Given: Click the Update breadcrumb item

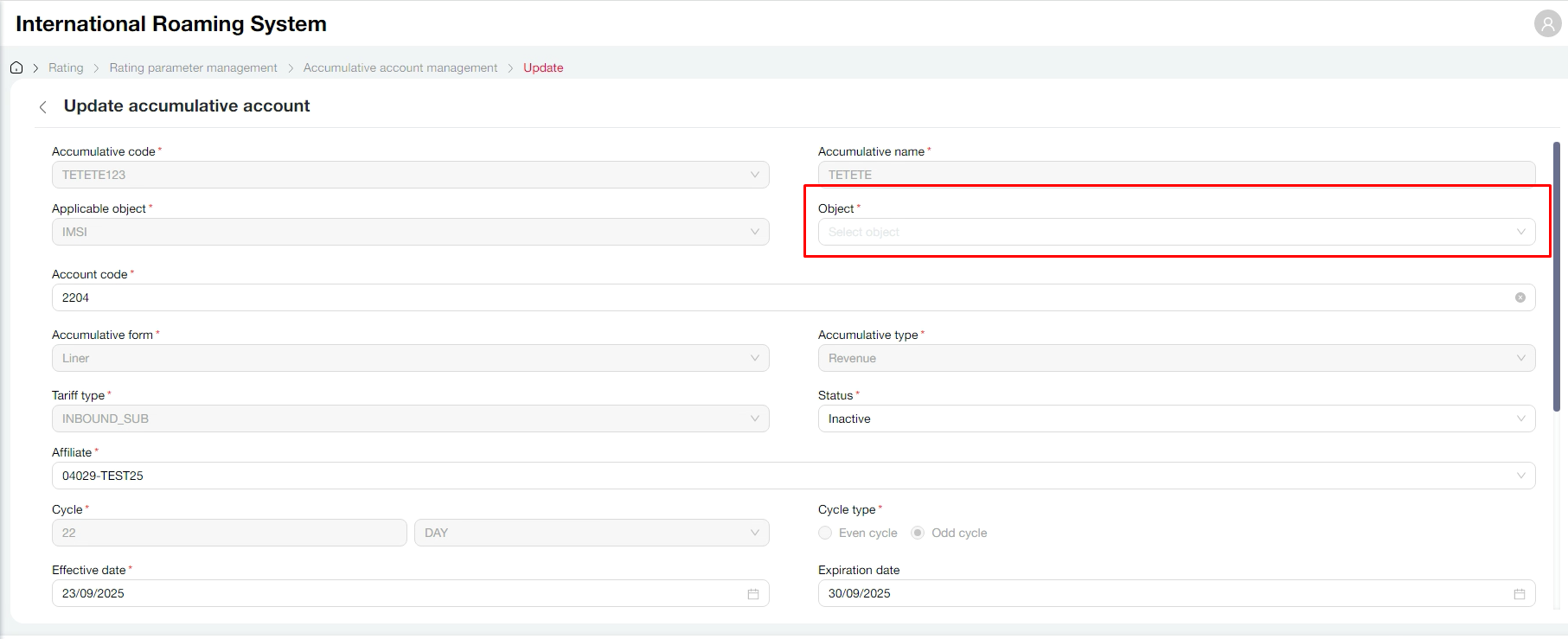Looking at the screenshot, I should 543,67.
